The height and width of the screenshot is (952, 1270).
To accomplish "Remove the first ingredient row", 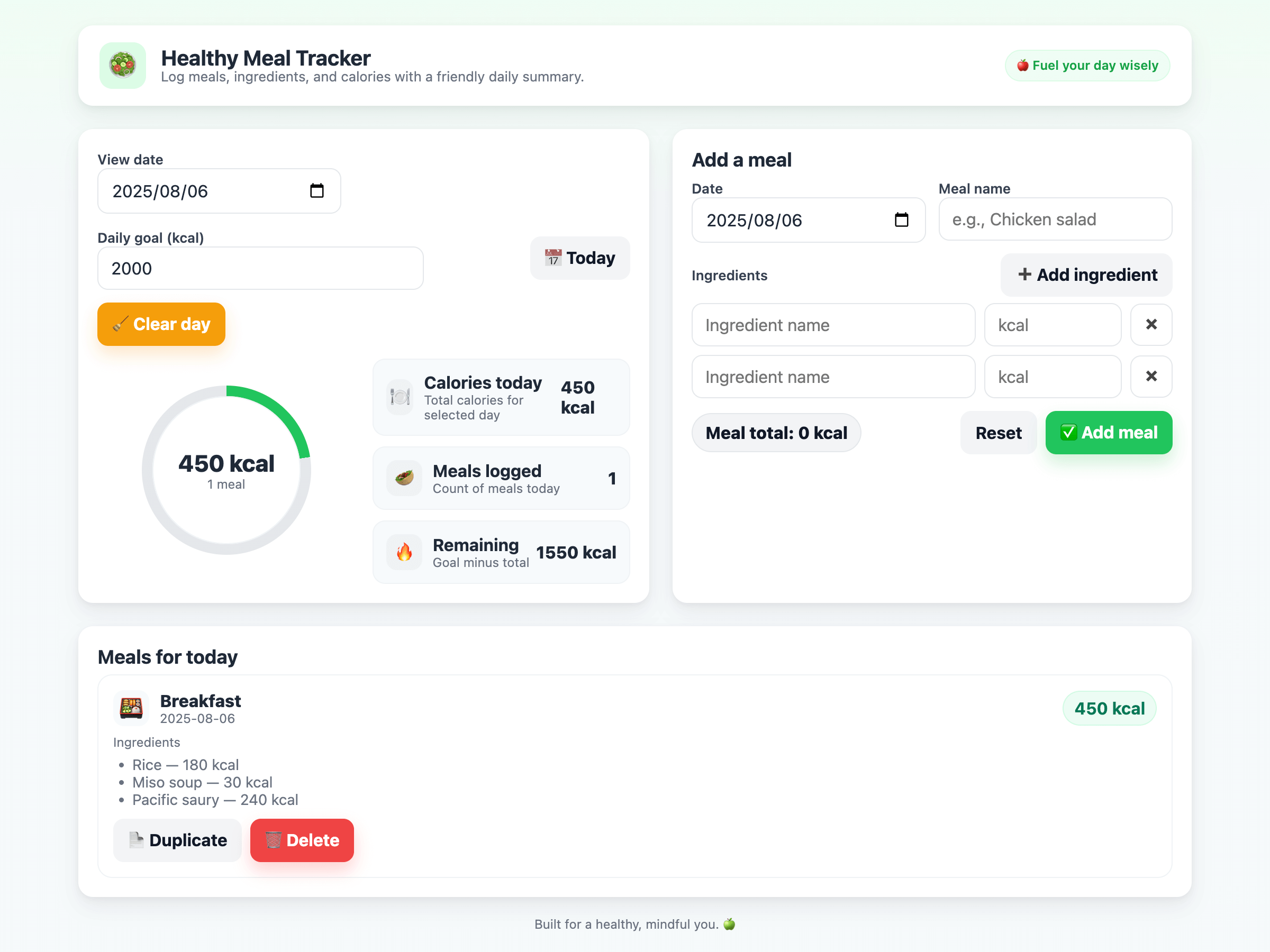I will (x=1150, y=325).
